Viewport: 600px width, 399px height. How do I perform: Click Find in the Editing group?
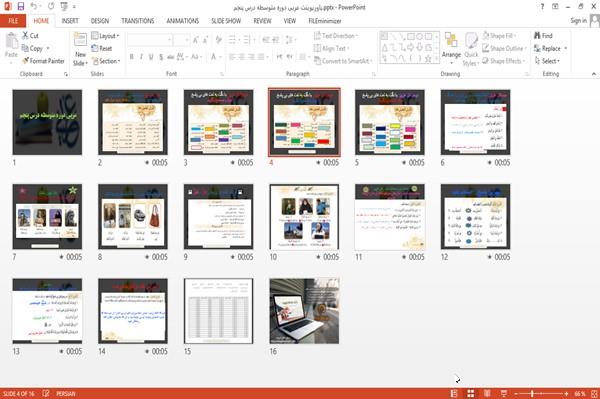(543, 36)
